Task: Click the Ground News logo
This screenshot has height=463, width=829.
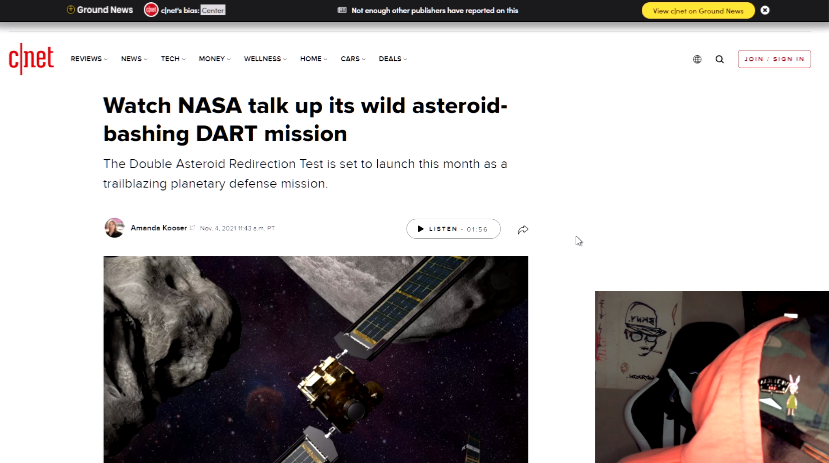Action: coord(98,10)
